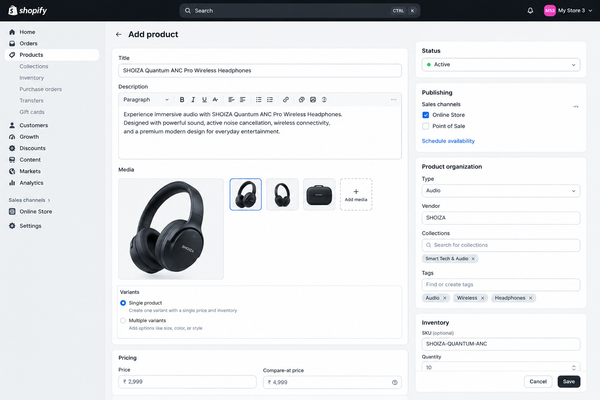600x400 pixels.
Task: Click the second alignment icon in toolbar
Action: pos(243,100)
